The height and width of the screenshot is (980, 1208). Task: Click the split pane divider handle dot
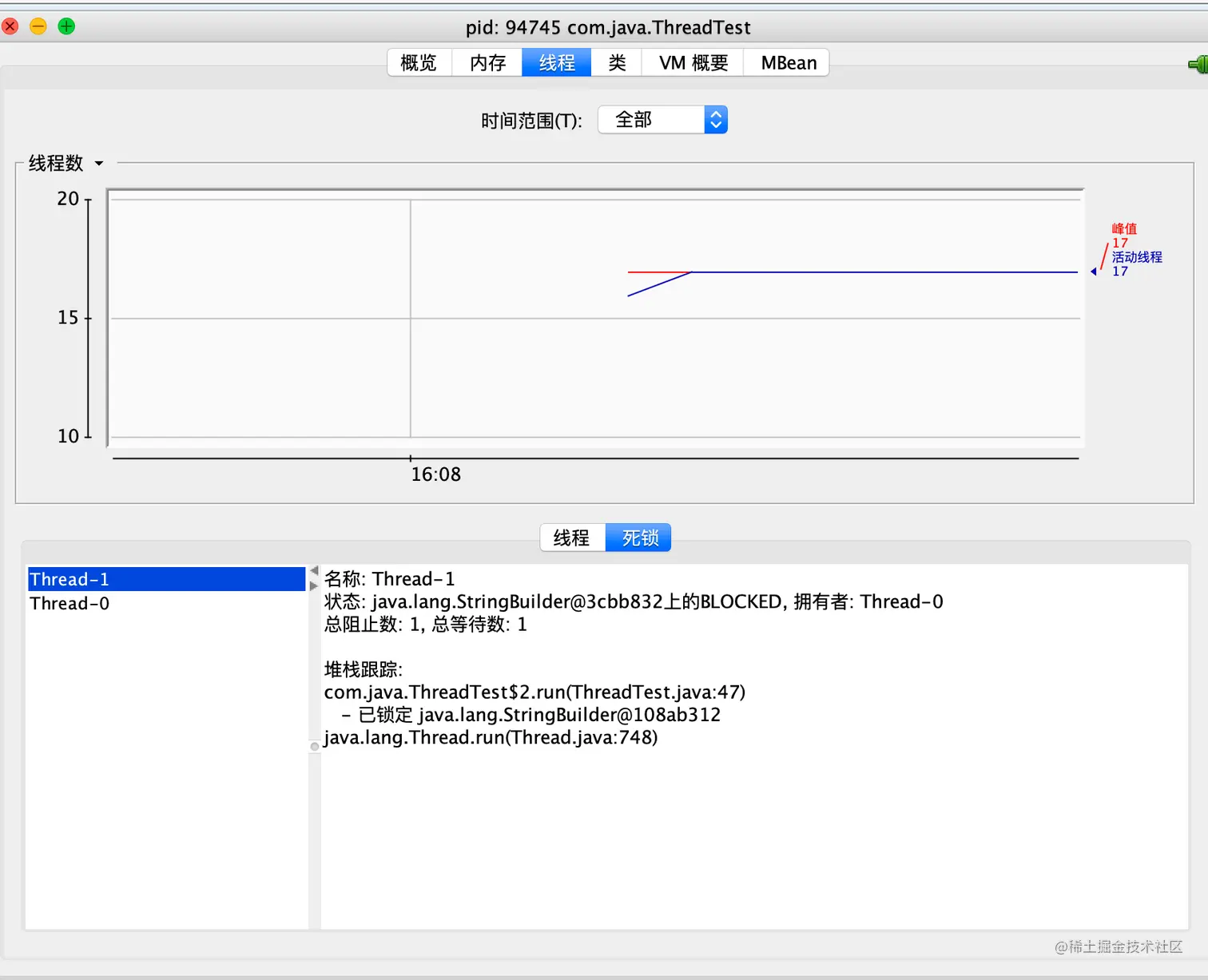point(315,747)
